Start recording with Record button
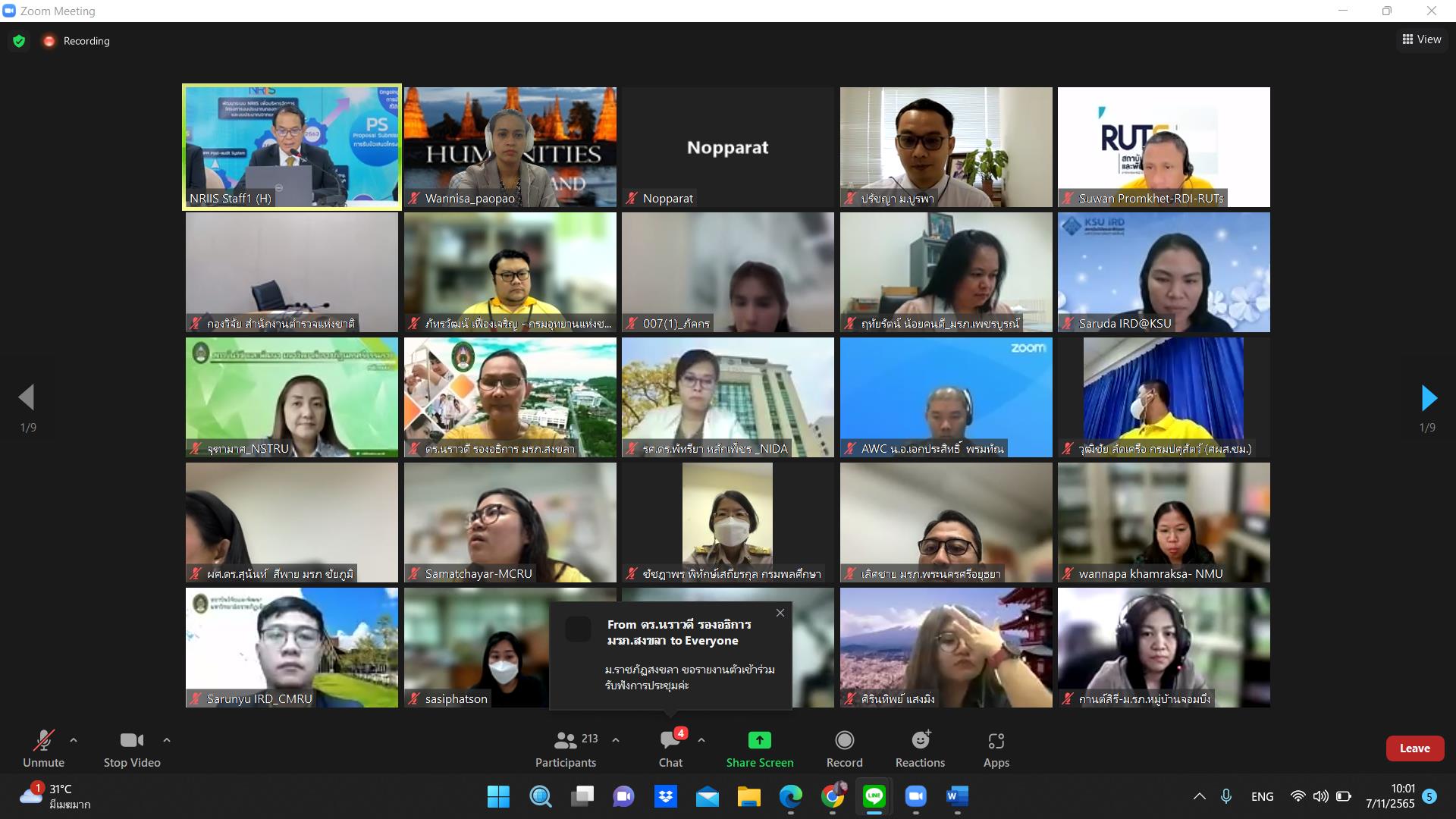This screenshot has height=819, width=1456. 844,748
